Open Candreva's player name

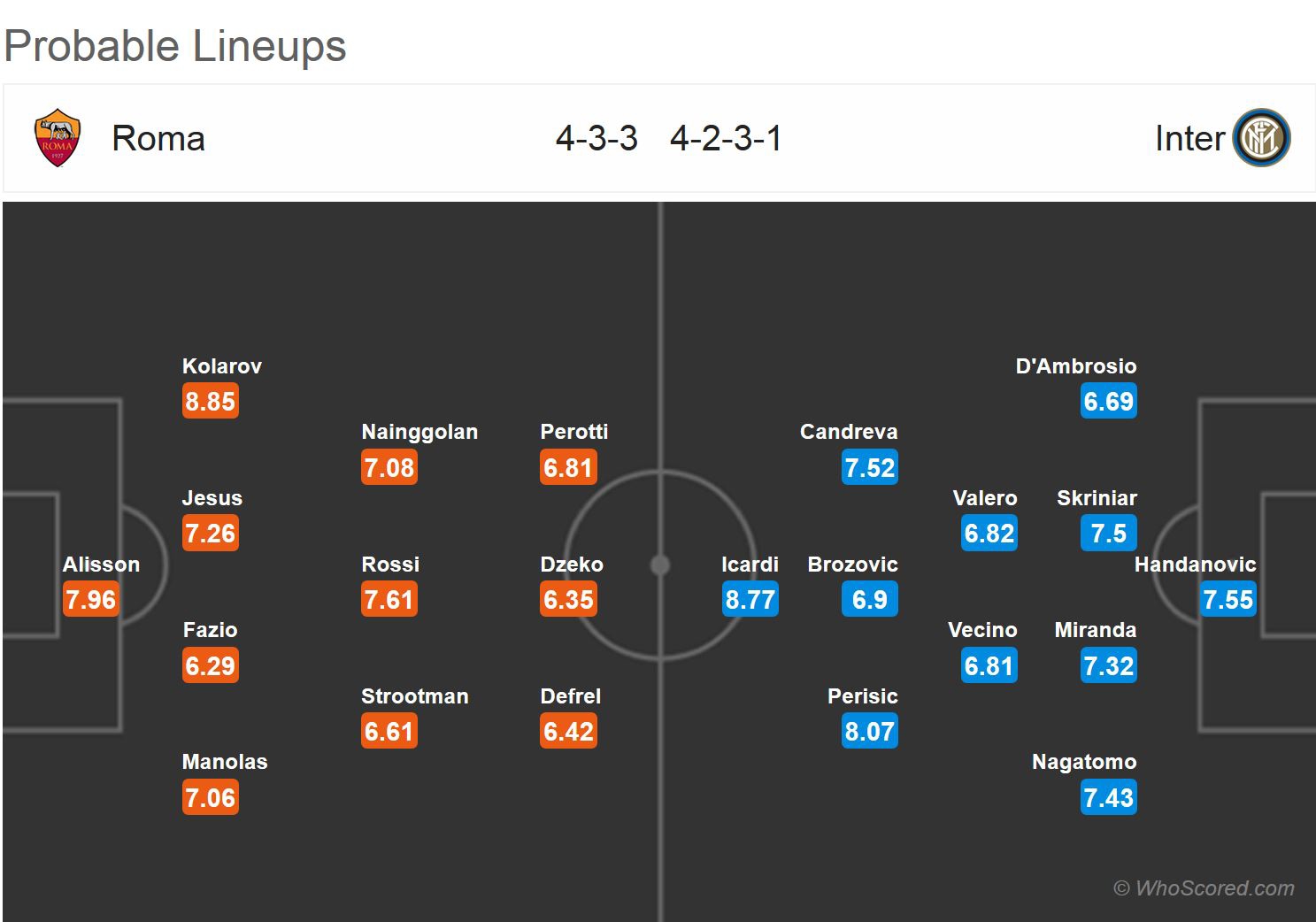click(849, 432)
